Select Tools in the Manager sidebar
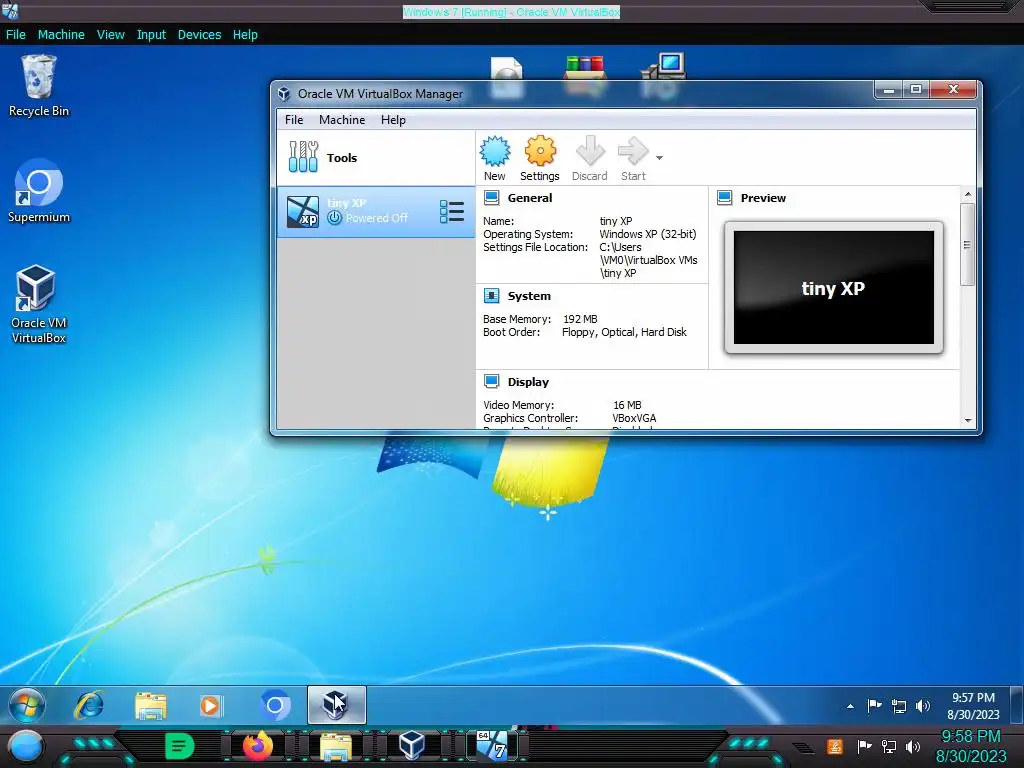Screen dimensions: 1024x768 click(376, 158)
